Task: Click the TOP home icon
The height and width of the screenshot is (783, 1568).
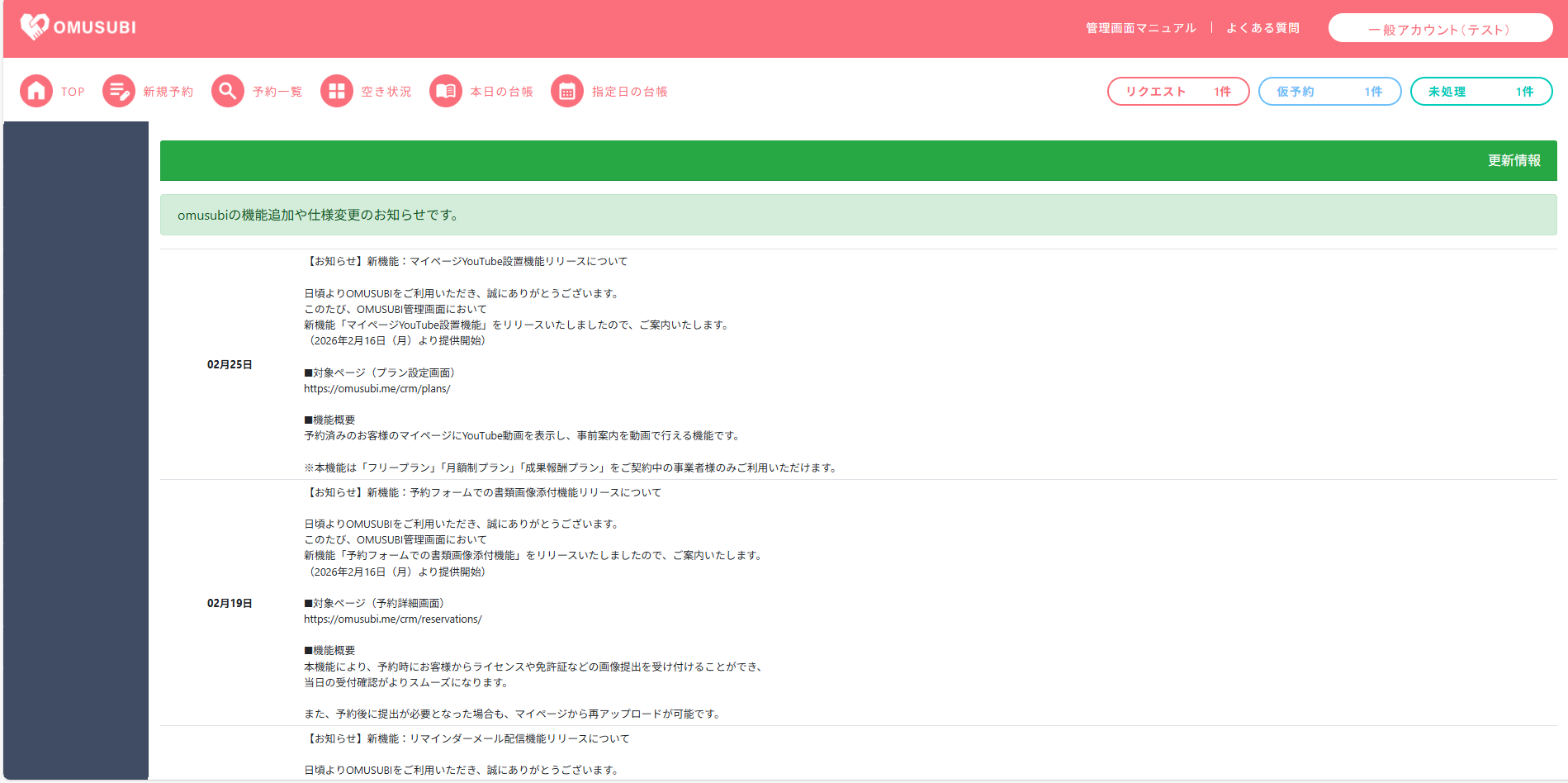Action: 36,92
